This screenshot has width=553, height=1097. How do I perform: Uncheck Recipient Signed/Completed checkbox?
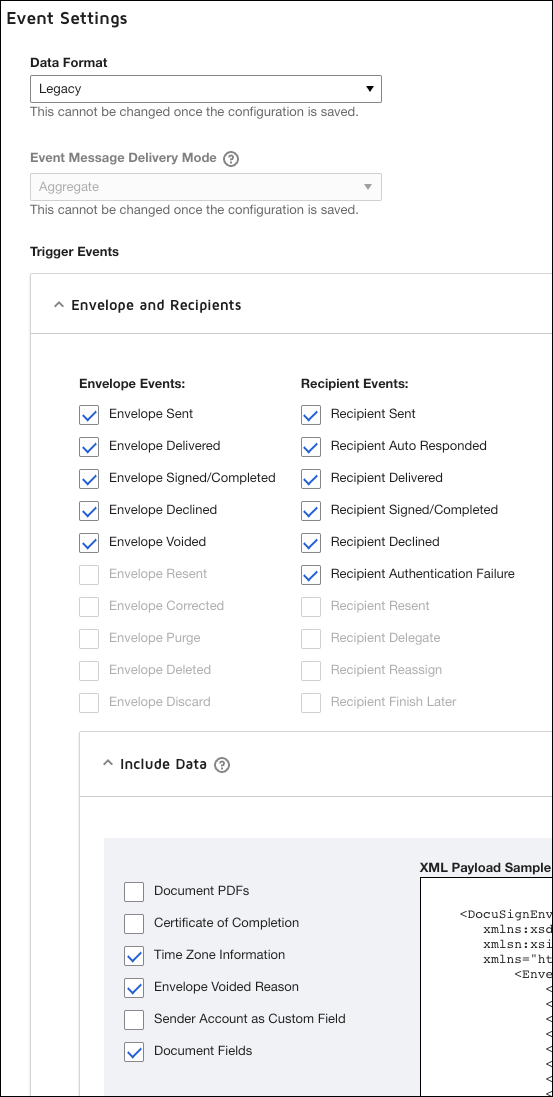coord(311,511)
